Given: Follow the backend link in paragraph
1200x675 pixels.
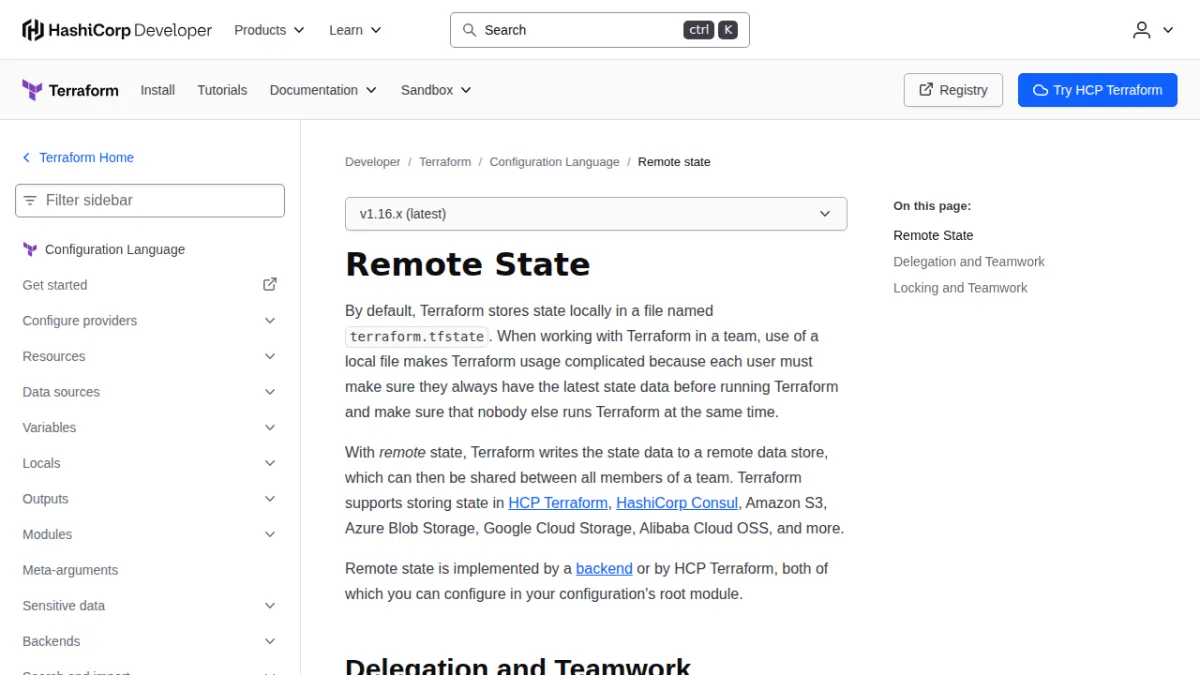Looking at the screenshot, I should (604, 569).
